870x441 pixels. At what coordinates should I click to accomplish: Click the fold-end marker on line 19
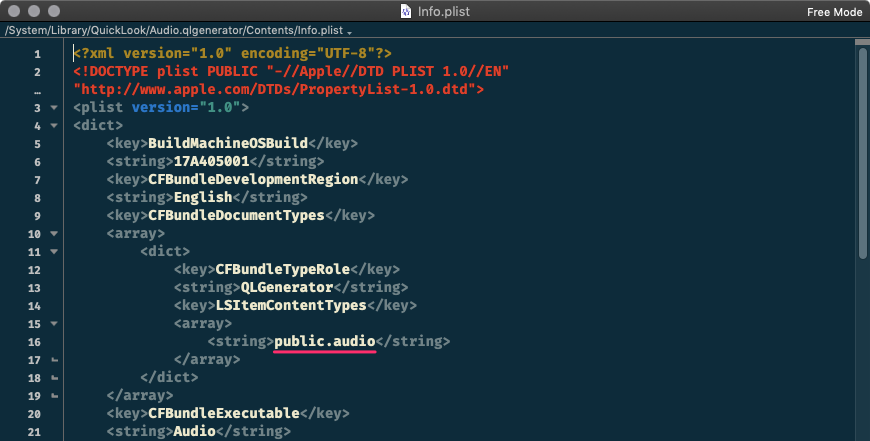coord(54,395)
